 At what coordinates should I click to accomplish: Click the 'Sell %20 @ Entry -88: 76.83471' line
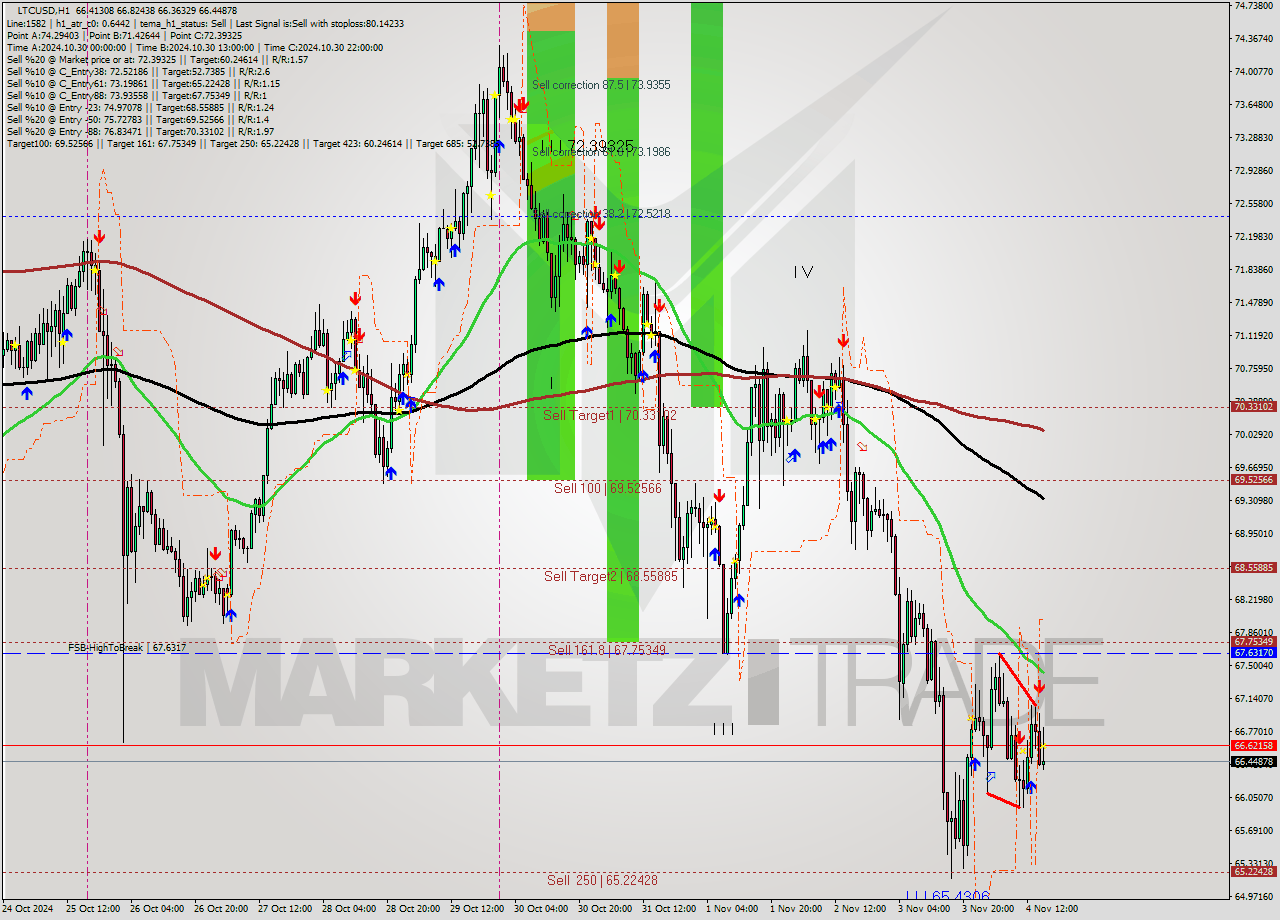point(139,132)
